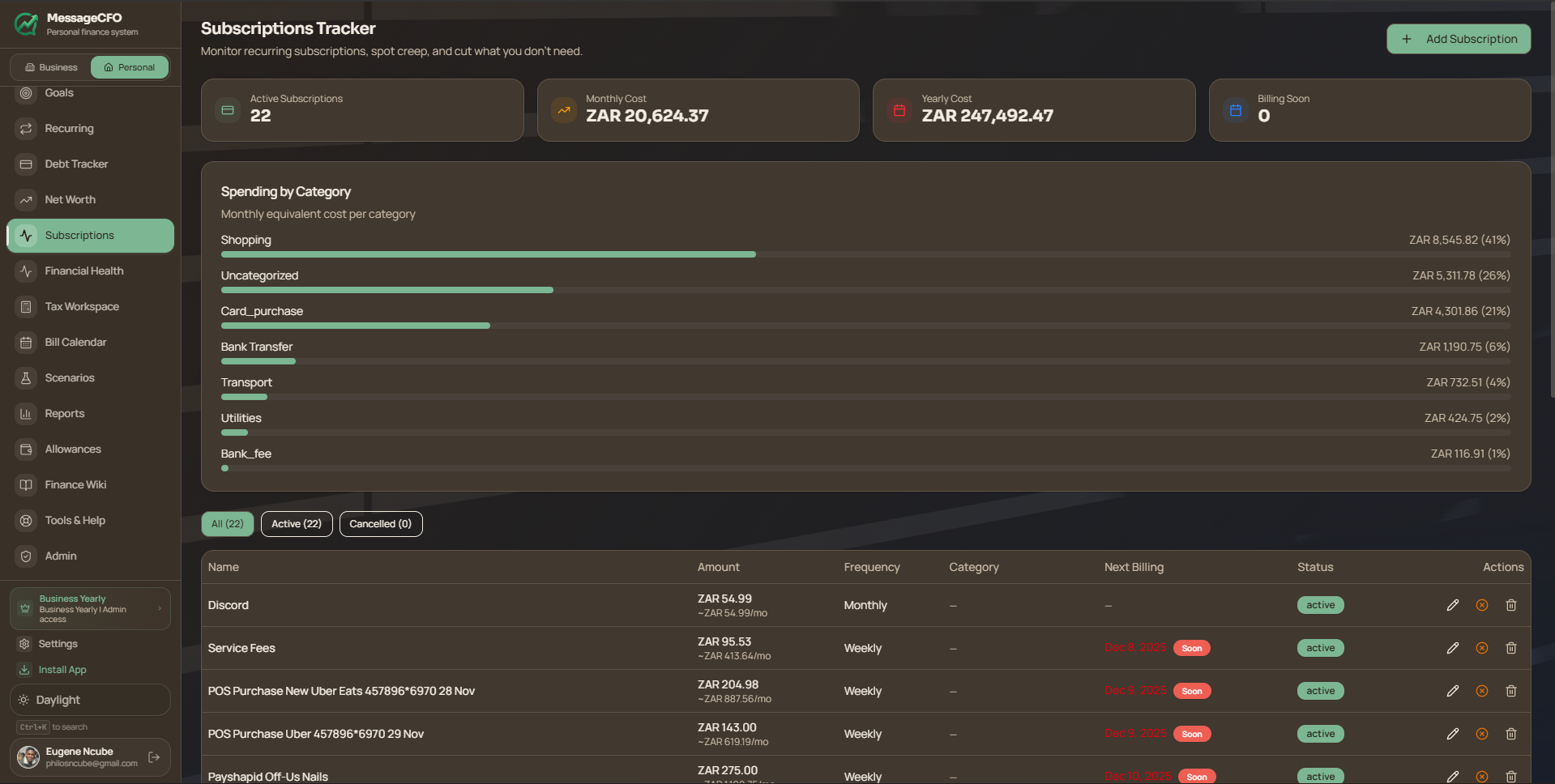
Task: Delete the Uber Eats POS Purchase row
Action: (1511, 691)
